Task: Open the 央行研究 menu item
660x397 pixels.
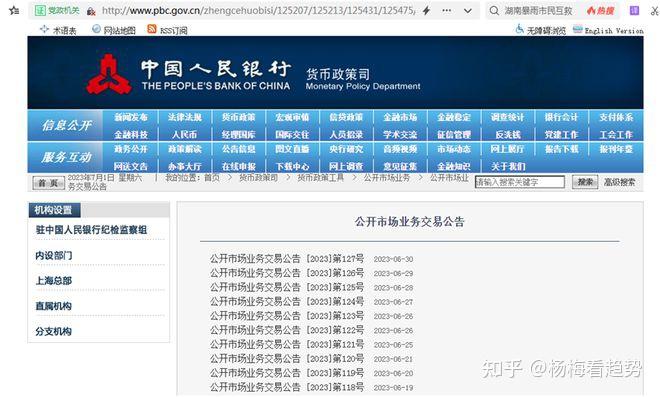Action: [346, 149]
